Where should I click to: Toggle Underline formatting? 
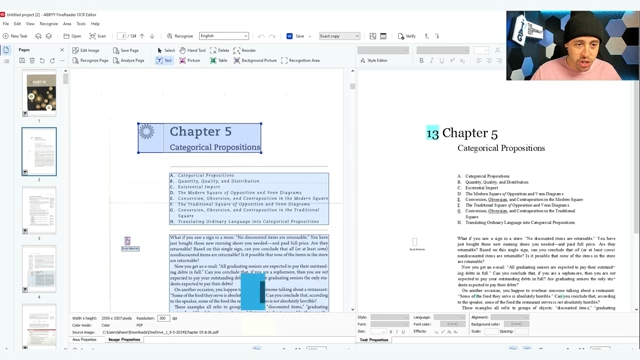click(442, 60)
